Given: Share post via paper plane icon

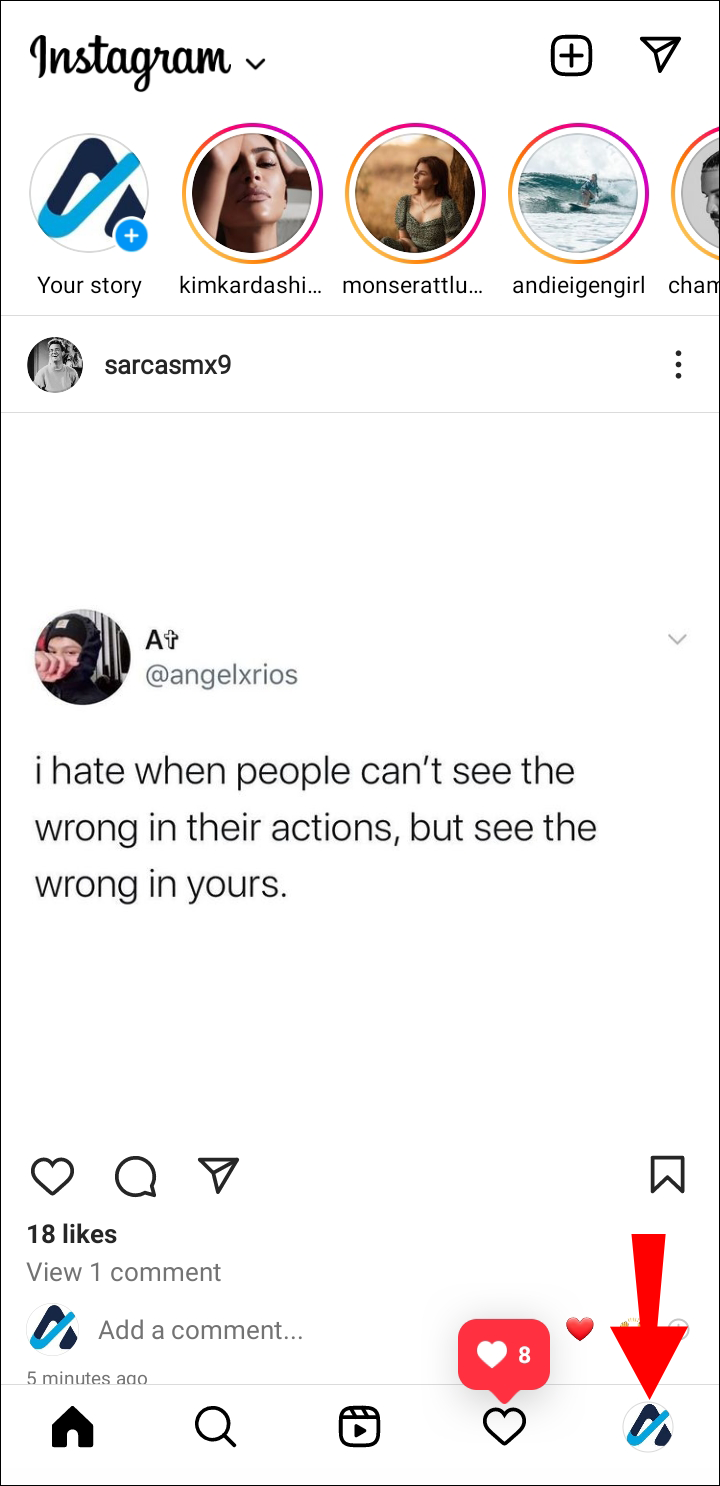Looking at the screenshot, I should [218, 1175].
